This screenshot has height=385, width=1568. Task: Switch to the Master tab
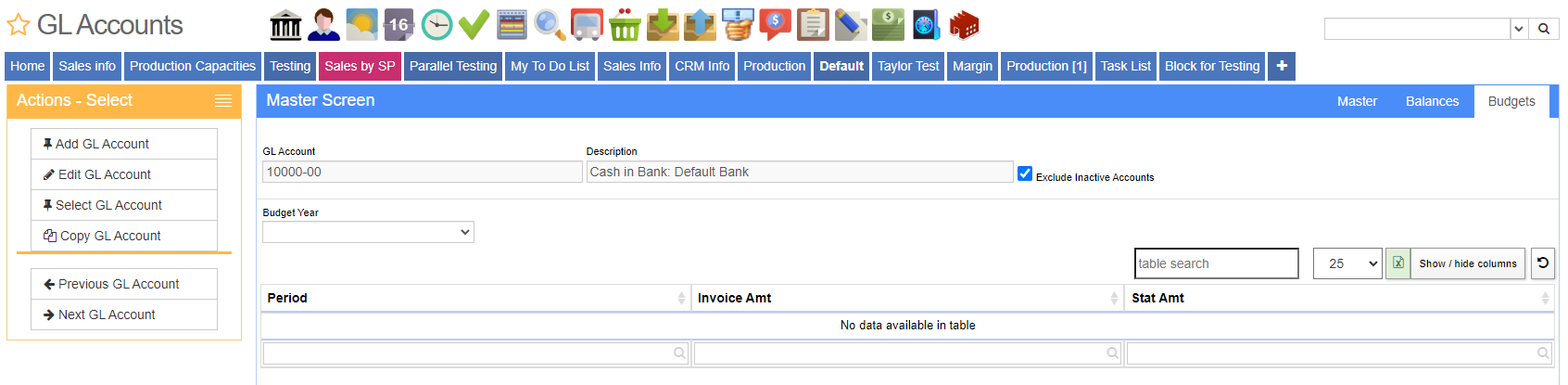(x=1357, y=101)
